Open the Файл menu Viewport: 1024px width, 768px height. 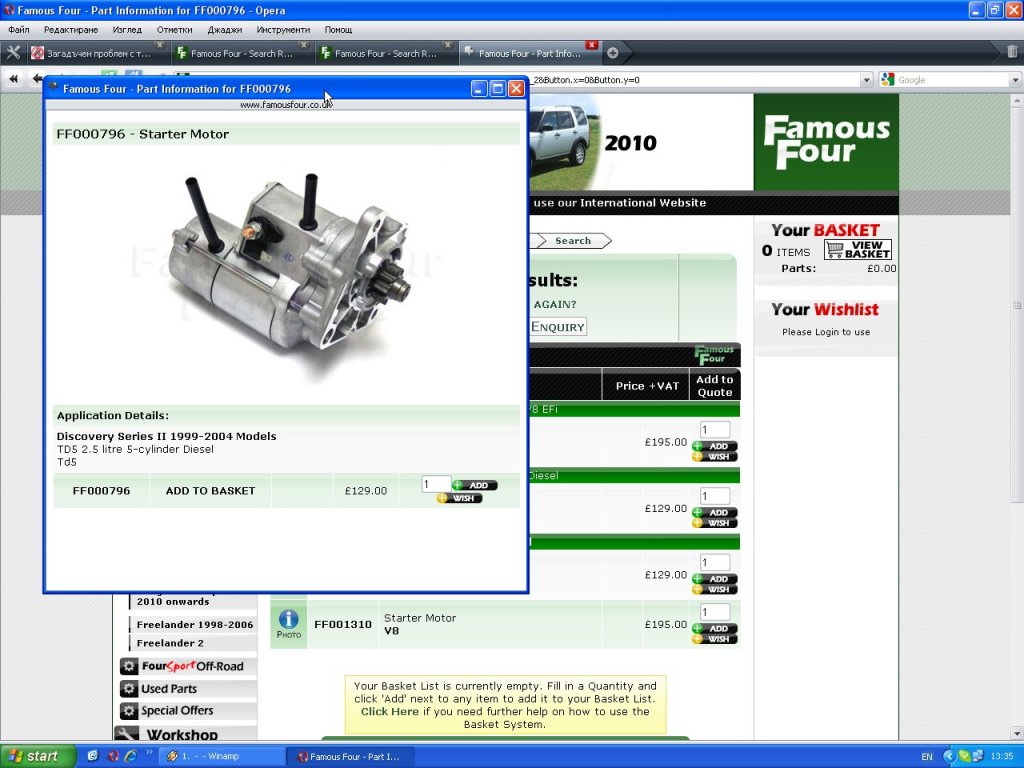click(18, 29)
